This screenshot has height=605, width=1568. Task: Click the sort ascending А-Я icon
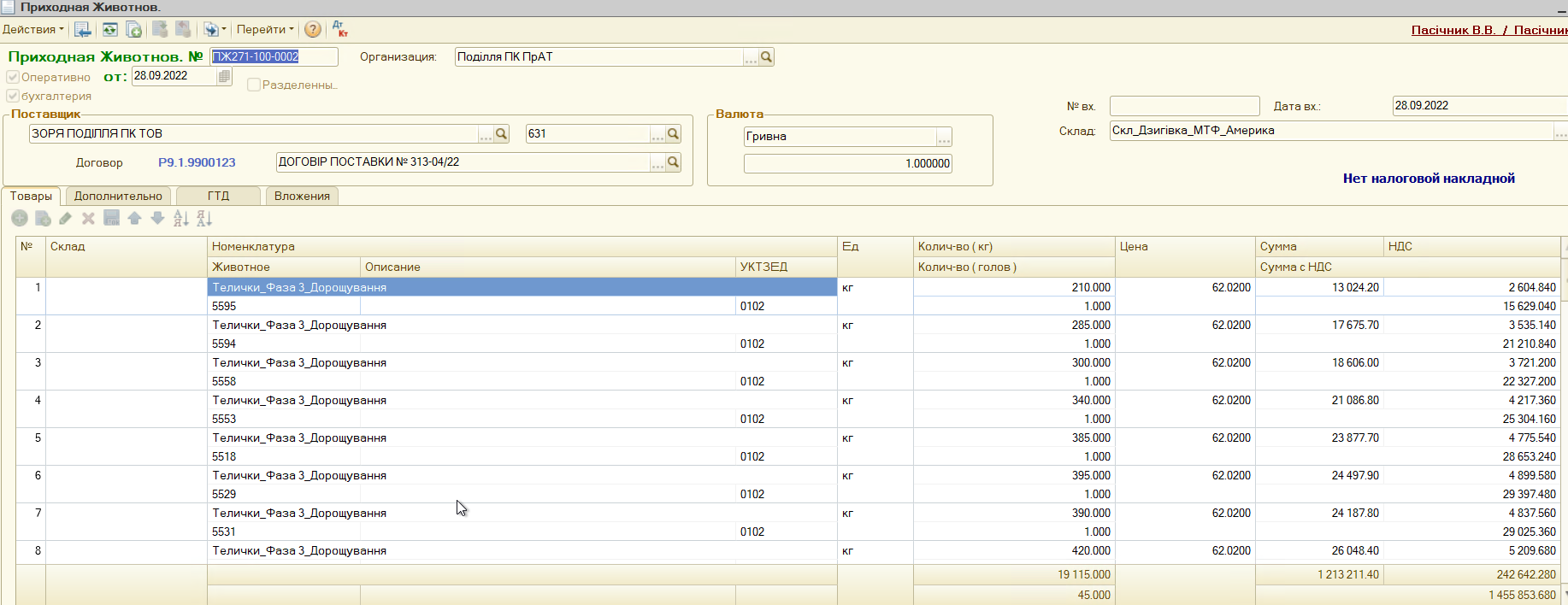[x=180, y=219]
